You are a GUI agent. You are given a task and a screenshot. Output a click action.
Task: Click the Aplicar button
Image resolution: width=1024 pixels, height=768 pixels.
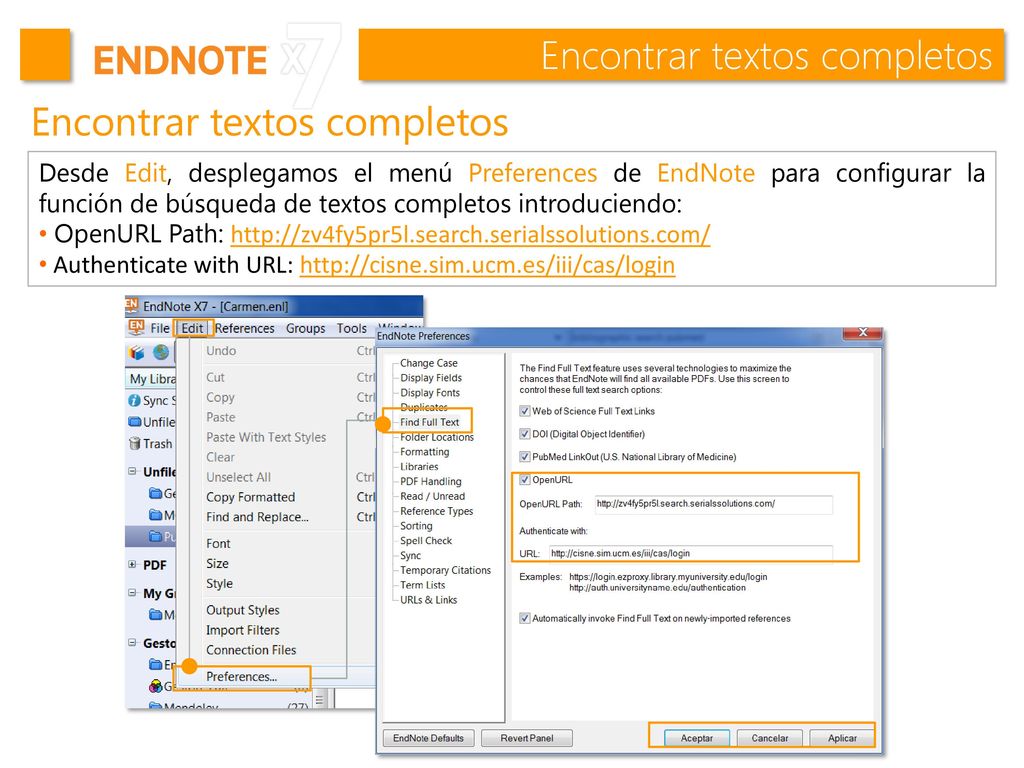[842, 738]
